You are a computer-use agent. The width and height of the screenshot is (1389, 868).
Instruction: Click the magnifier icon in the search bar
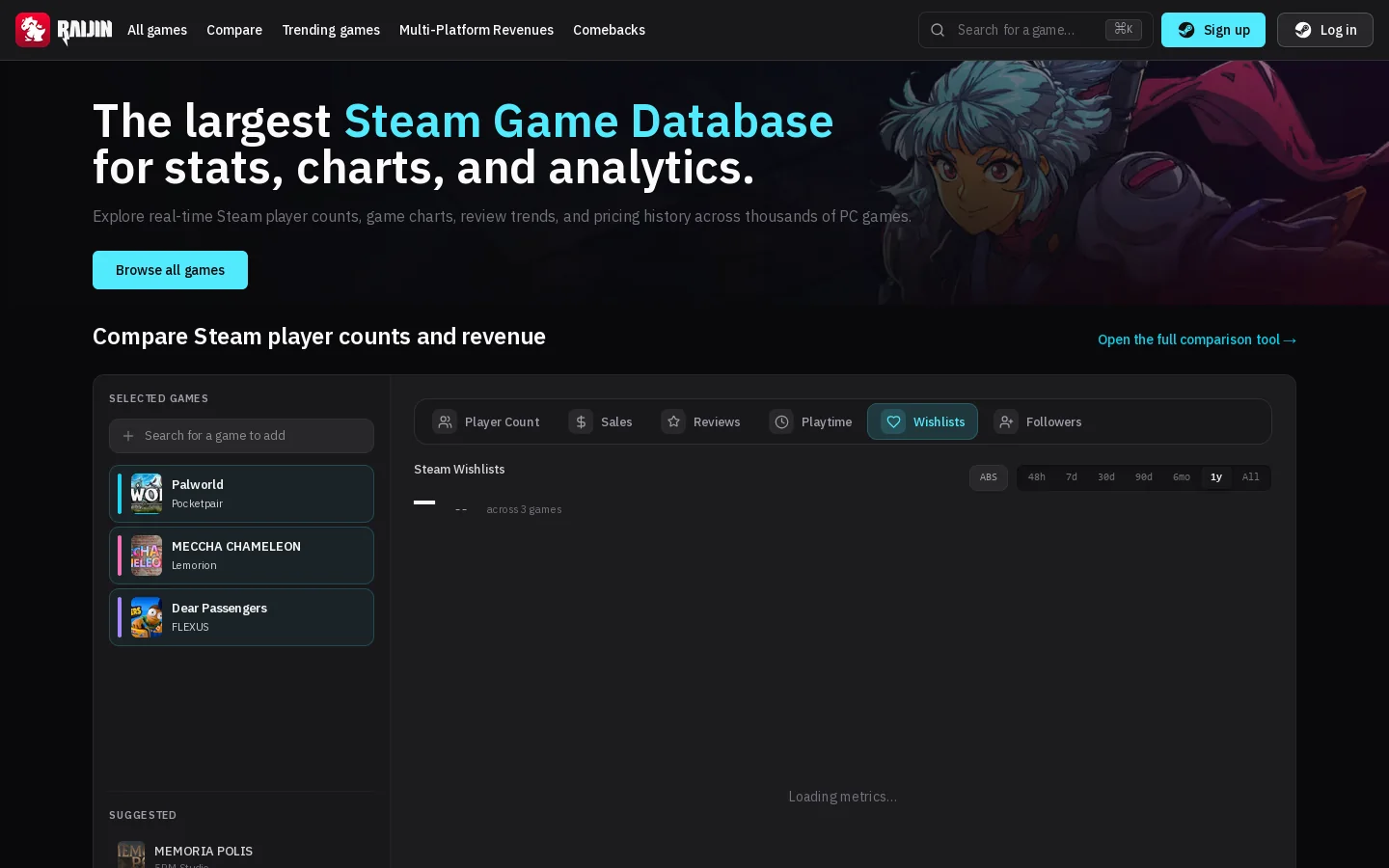938,30
